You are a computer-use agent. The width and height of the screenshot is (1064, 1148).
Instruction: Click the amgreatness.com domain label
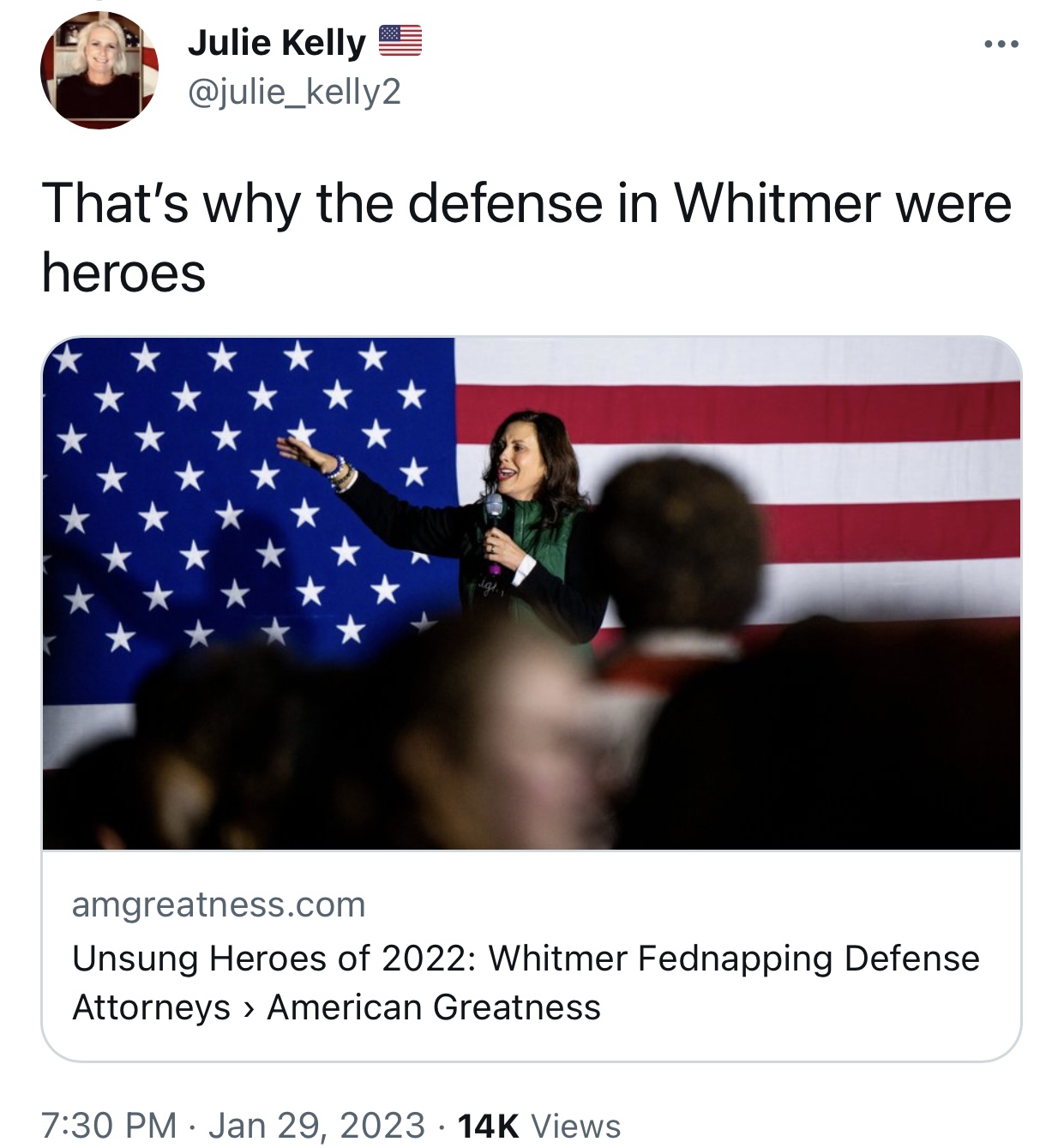[219, 905]
